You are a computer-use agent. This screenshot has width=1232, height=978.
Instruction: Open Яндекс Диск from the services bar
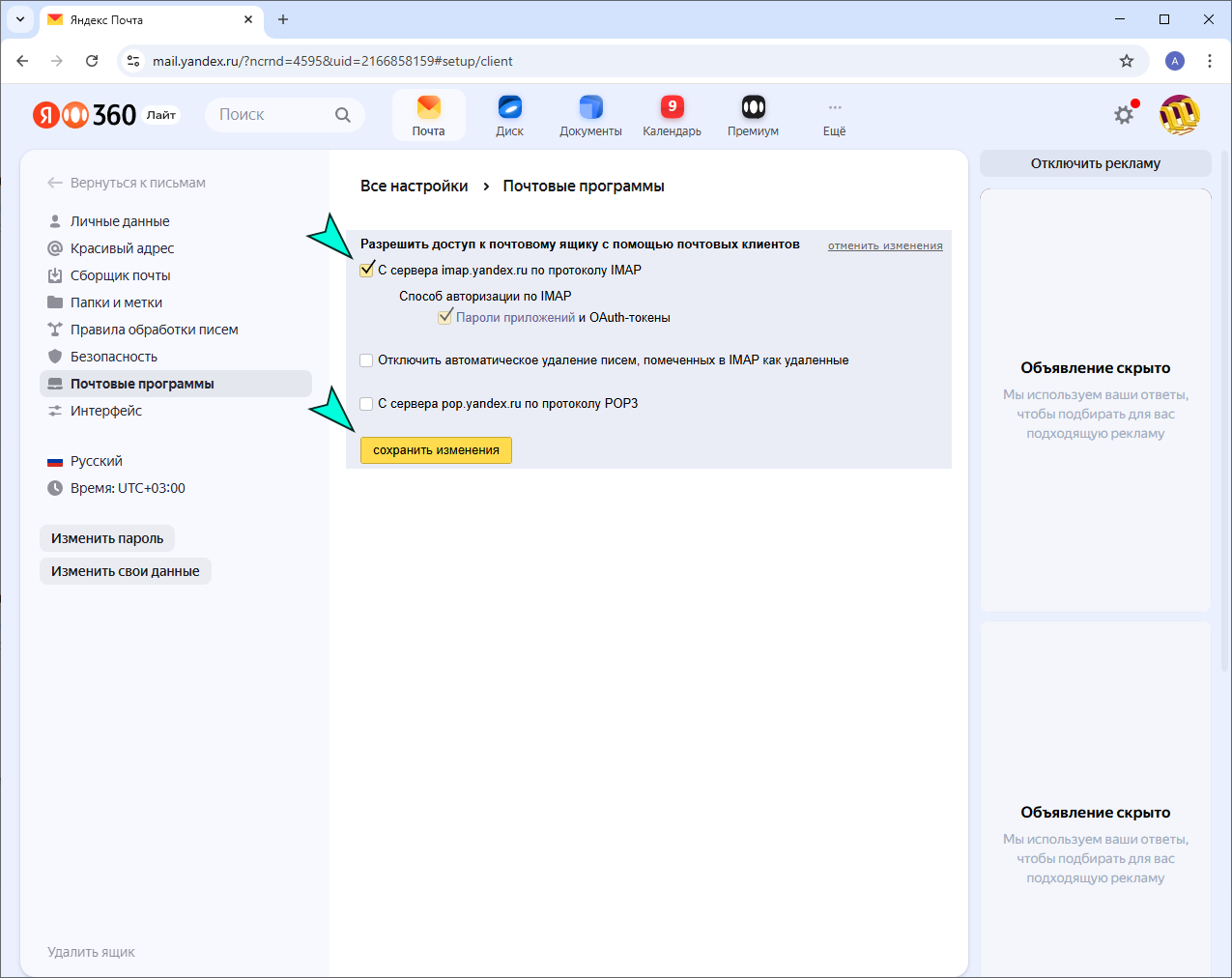tap(509, 113)
